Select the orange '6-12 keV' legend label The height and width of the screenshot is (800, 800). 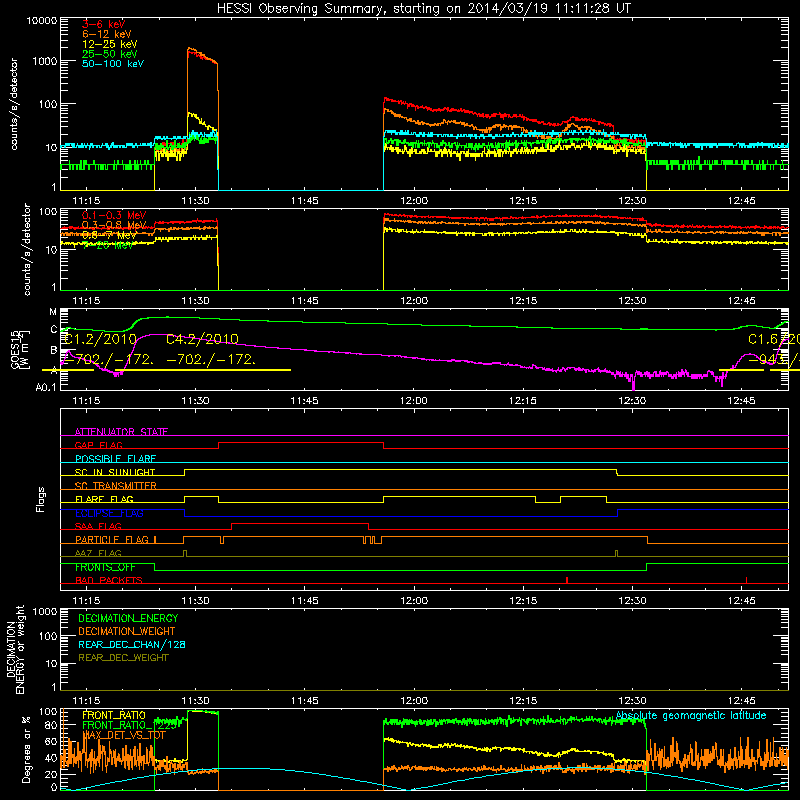[107, 34]
